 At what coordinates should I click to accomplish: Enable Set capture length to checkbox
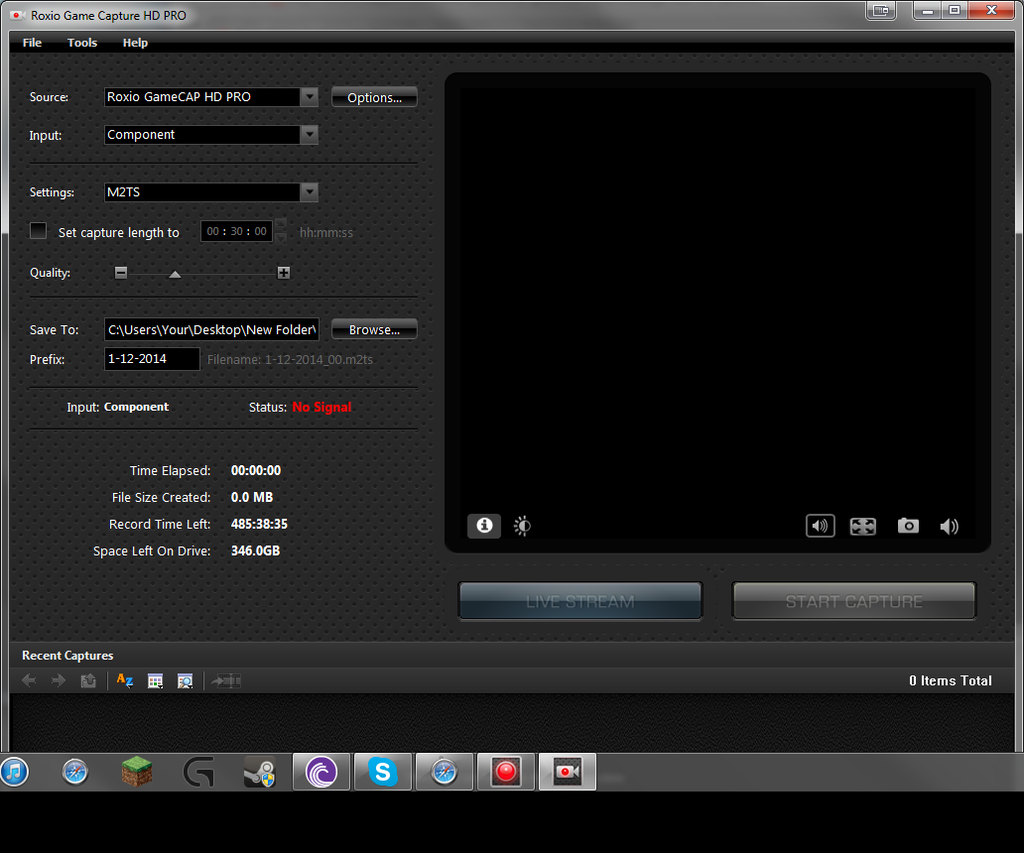pyautogui.click(x=39, y=231)
